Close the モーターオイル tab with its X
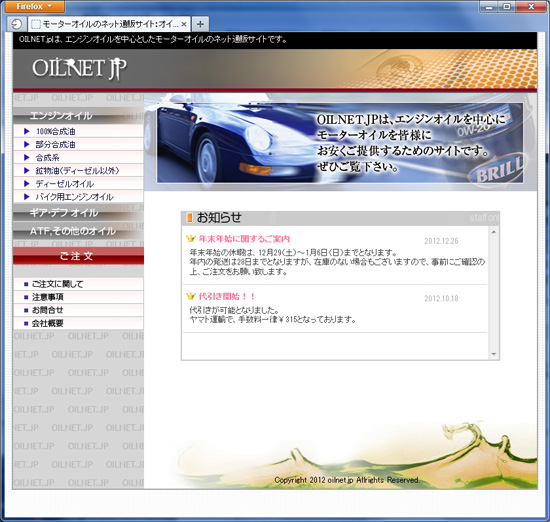Viewport: 550px width, 522px height. tap(184, 24)
